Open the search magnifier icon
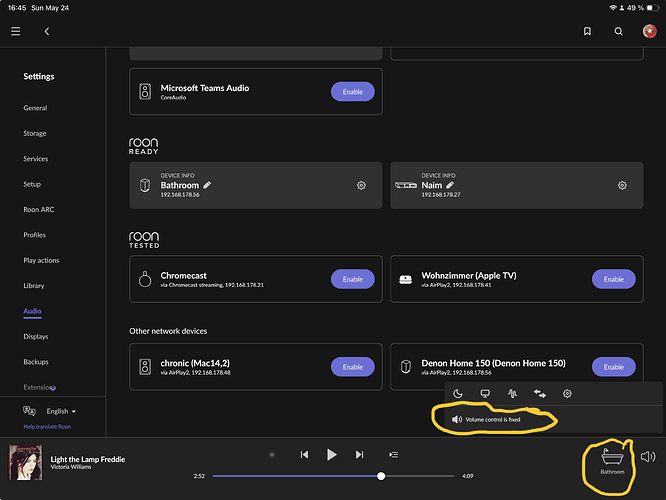This screenshot has height=500, width=666. pyautogui.click(x=618, y=31)
